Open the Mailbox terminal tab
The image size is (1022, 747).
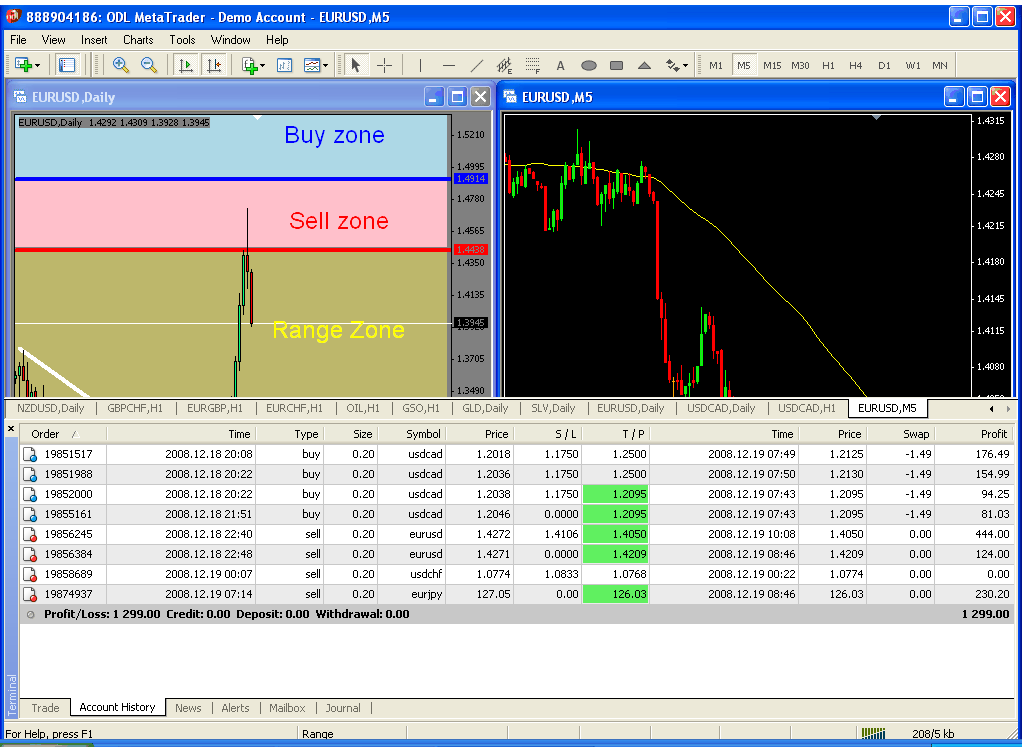pos(287,708)
